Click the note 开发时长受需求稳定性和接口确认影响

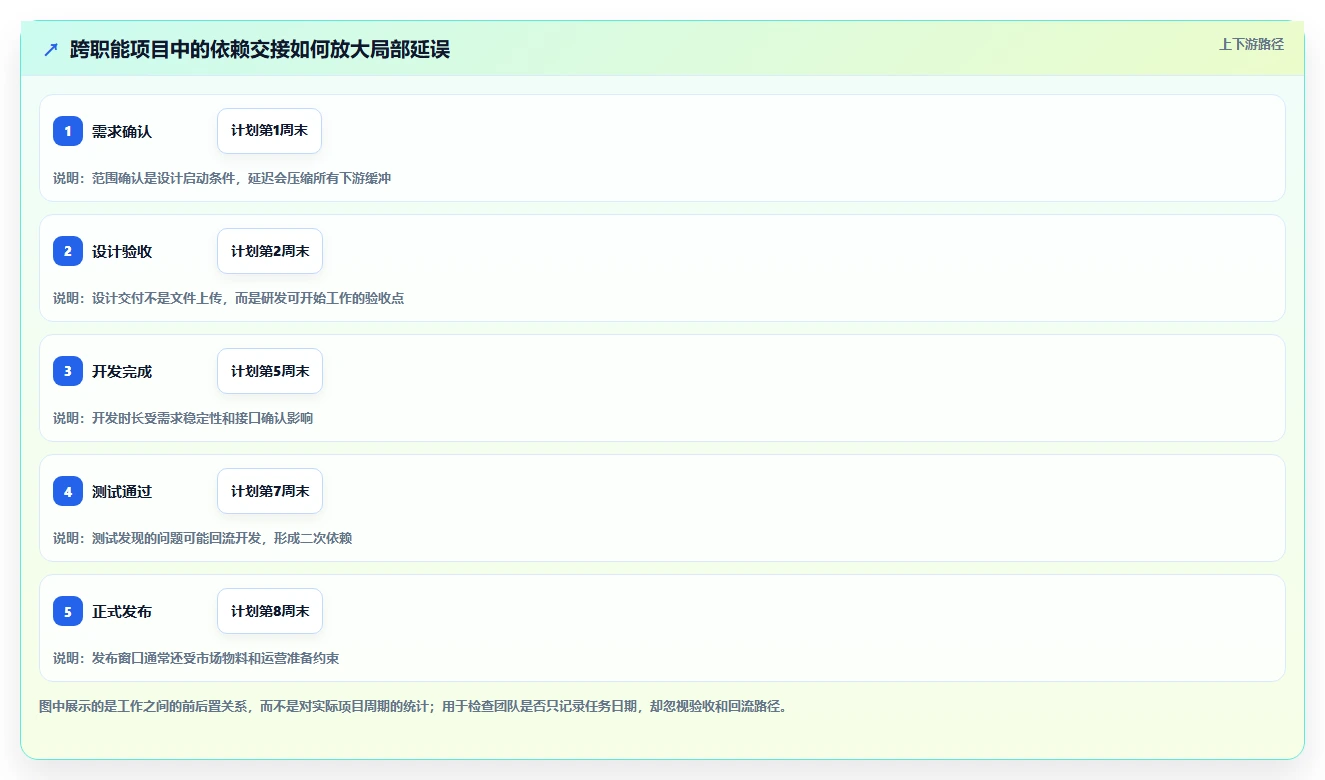click(x=202, y=418)
